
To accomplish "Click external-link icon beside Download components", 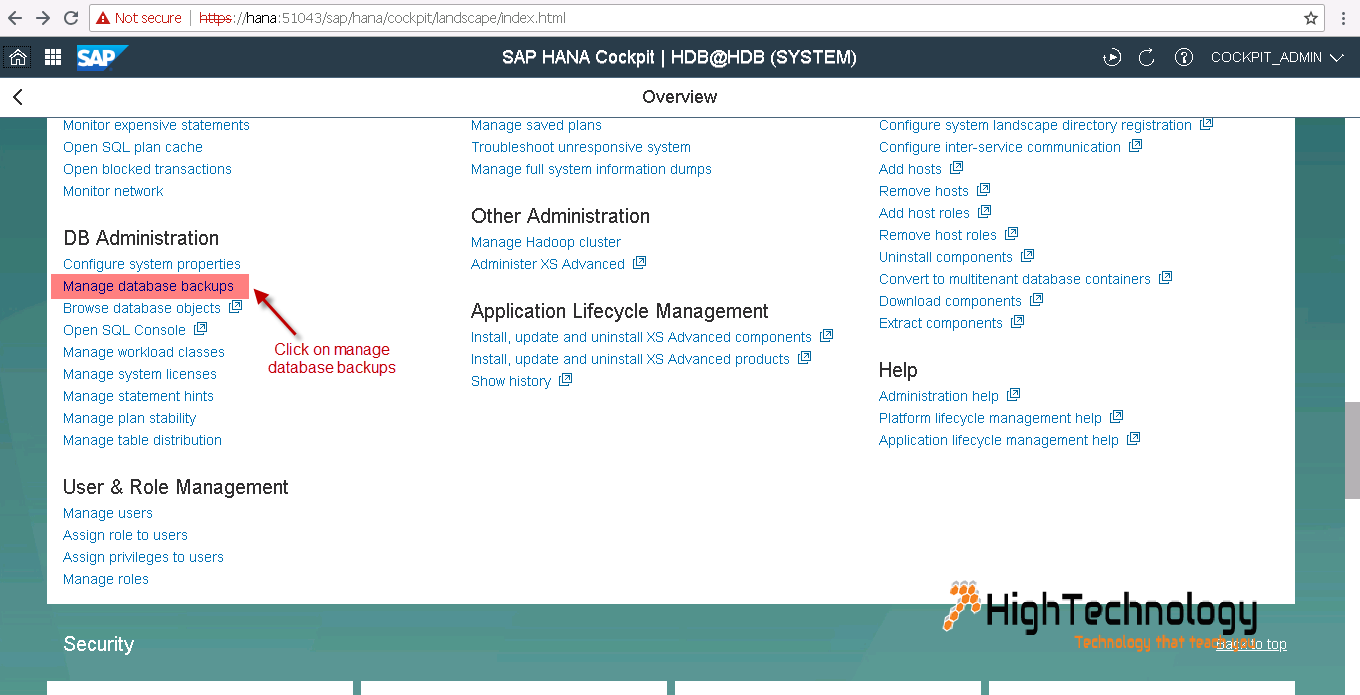I will [x=1037, y=300].
